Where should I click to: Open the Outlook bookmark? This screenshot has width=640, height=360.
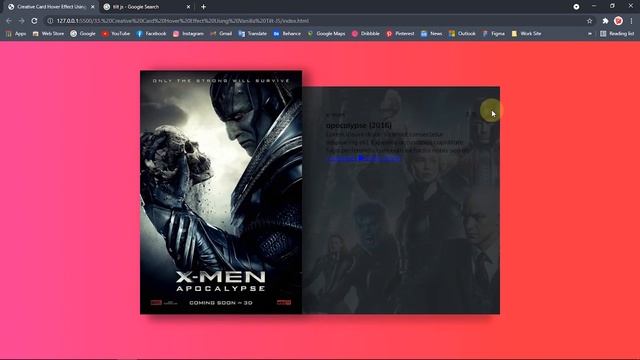click(x=462, y=33)
